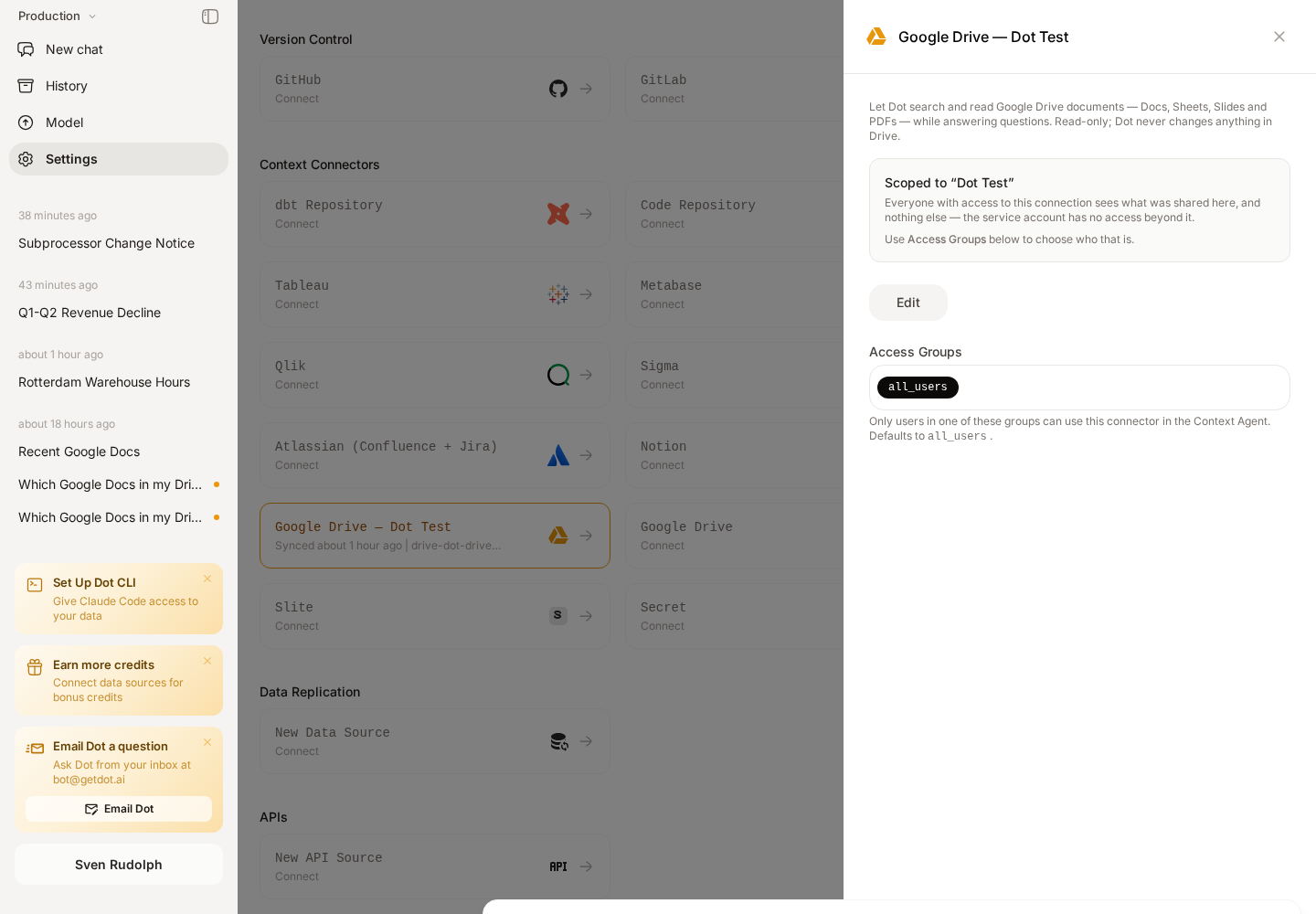Viewport: 1316px width, 914px height.
Task: Click the arrow on the Slite card
Action: pyautogui.click(x=587, y=616)
